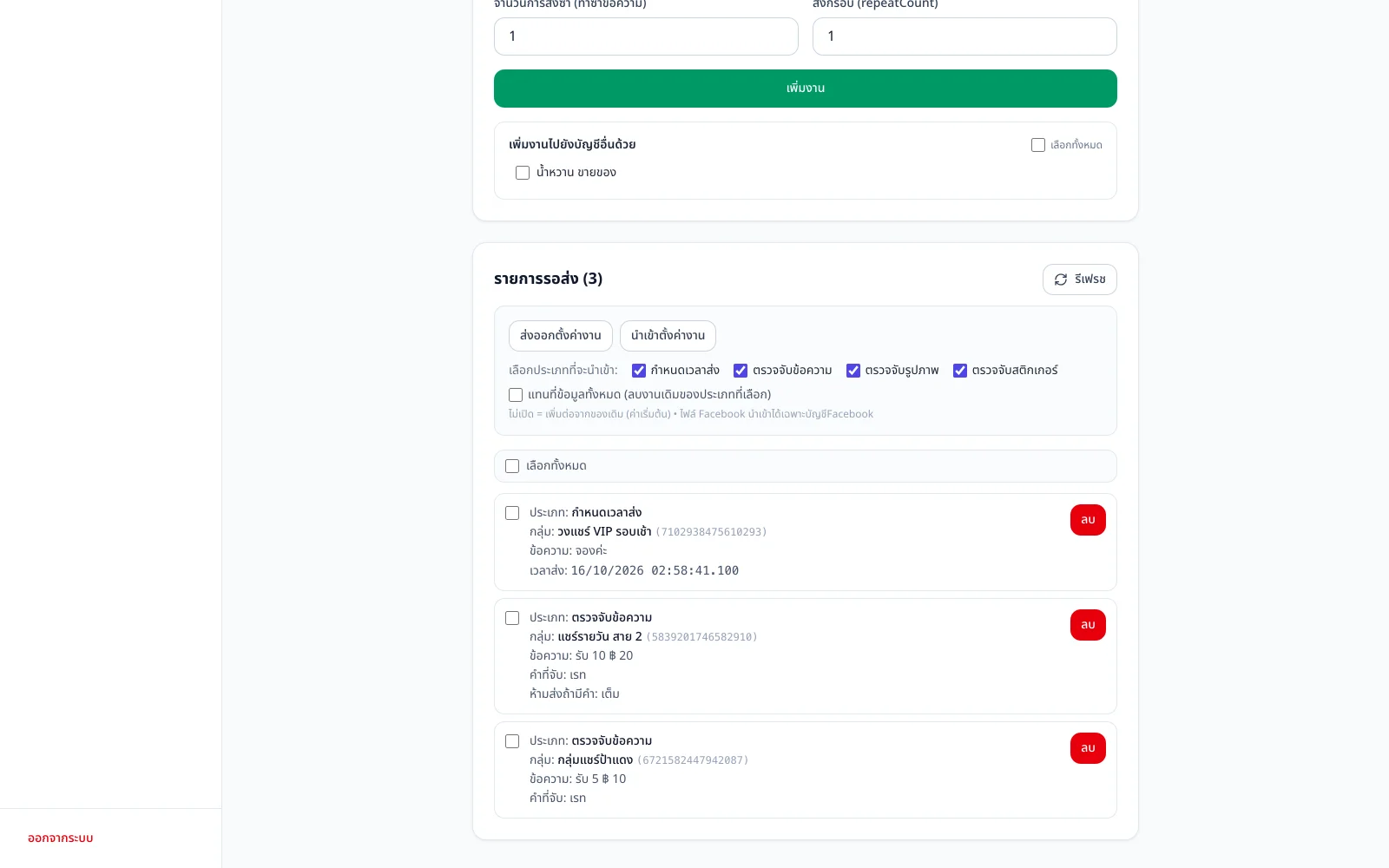Click ออกจากระบบ logout link
This screenshot has width=1389, height=868.
coord(61,838)
